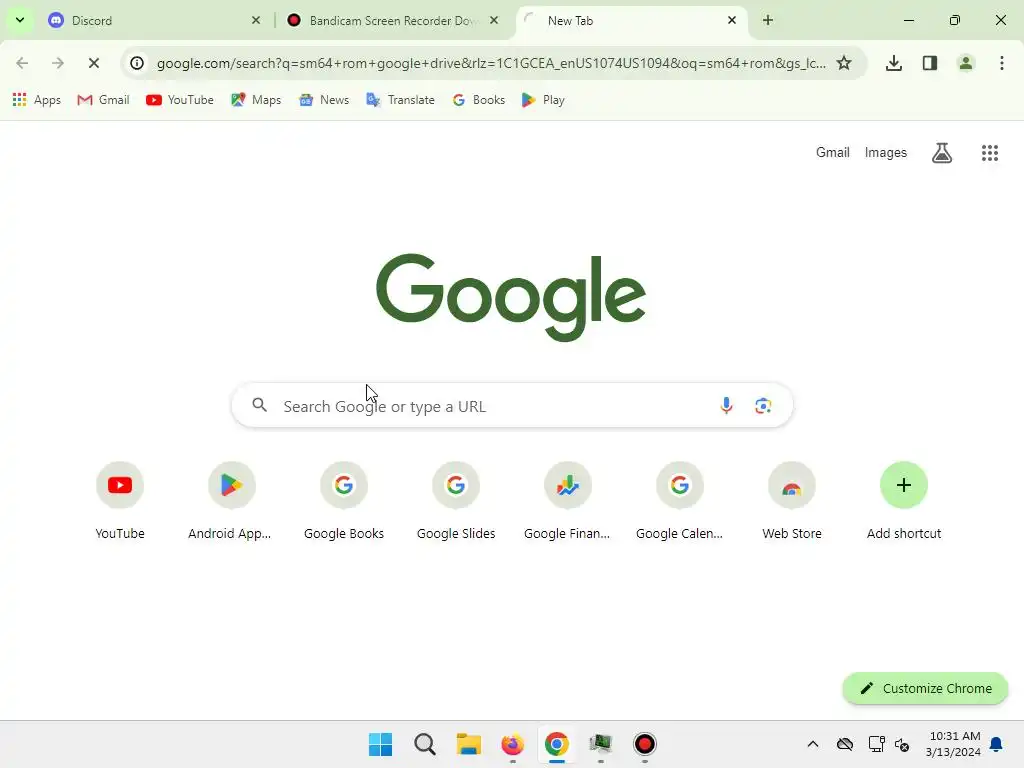1024x768 pixels.
Task: Close the Bandicam Screen Recorder tab
Action: tap(494, 20)
